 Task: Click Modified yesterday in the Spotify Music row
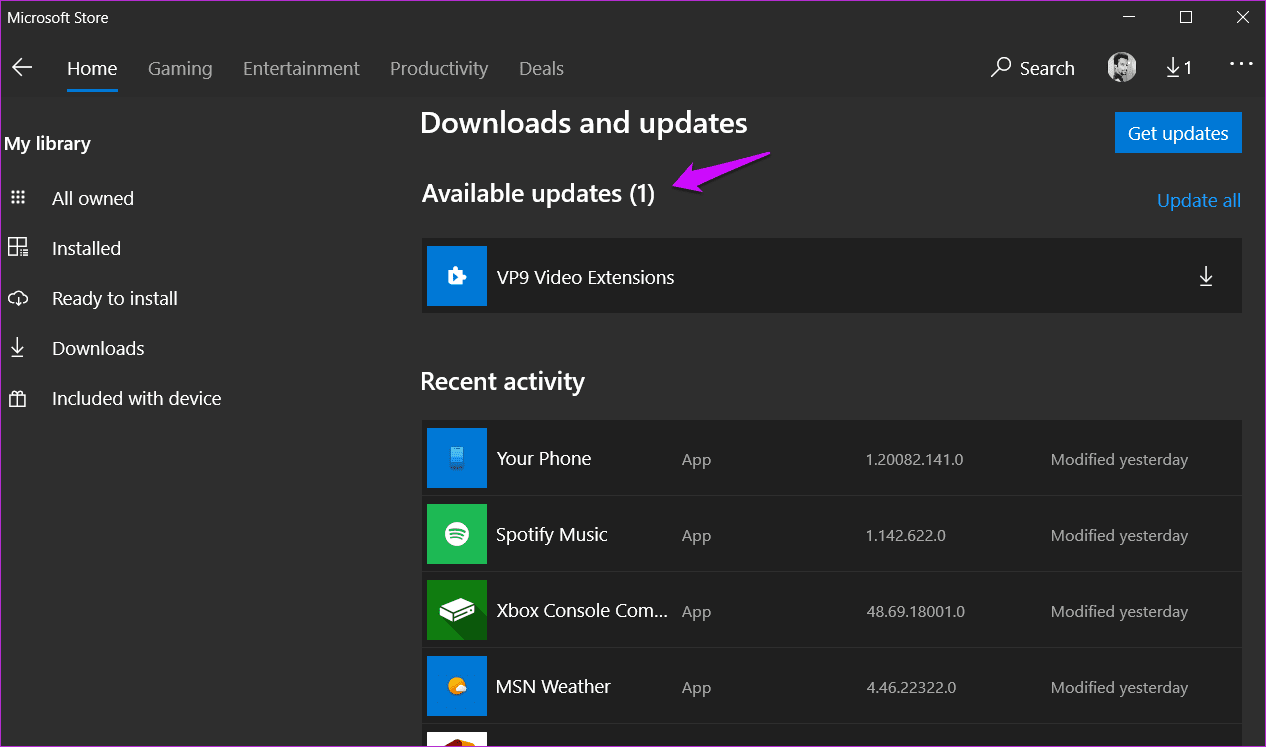[1119, 536]
